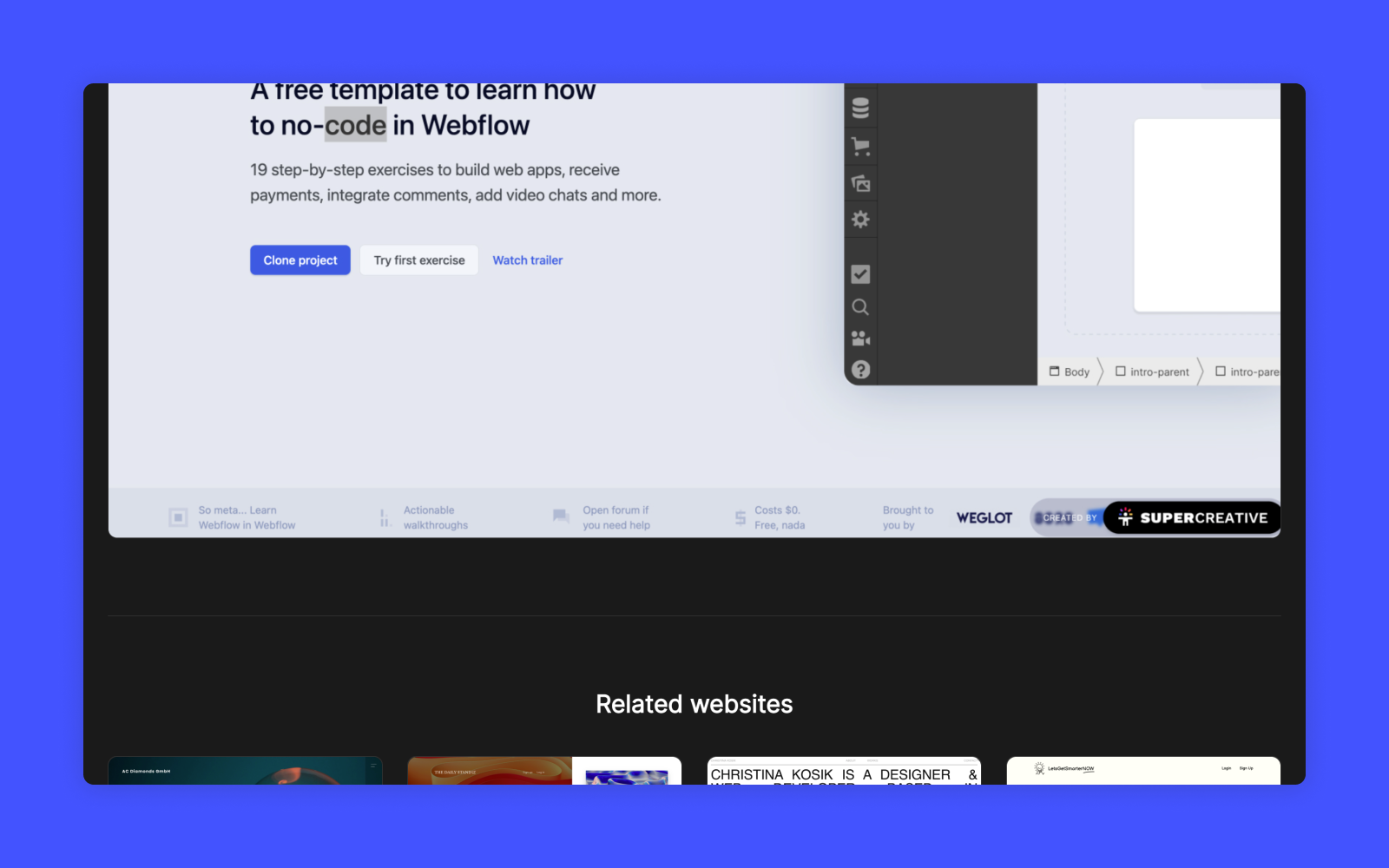Open video tutorials with the camera icon
1389x868 pixels.
[x=860, y=339]
